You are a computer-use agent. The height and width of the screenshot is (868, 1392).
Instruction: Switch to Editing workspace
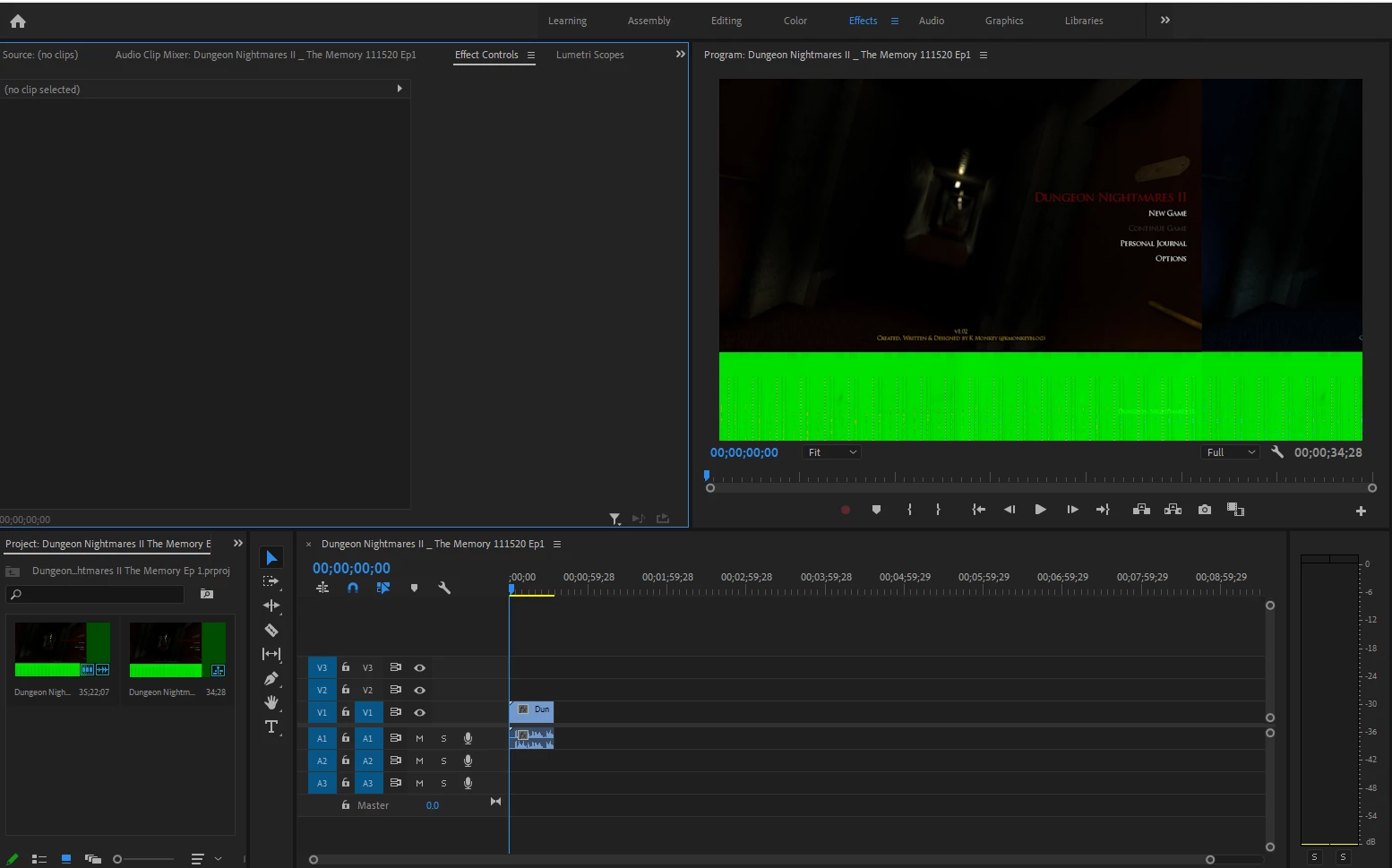pyautogui.click(x=726, y=21)
